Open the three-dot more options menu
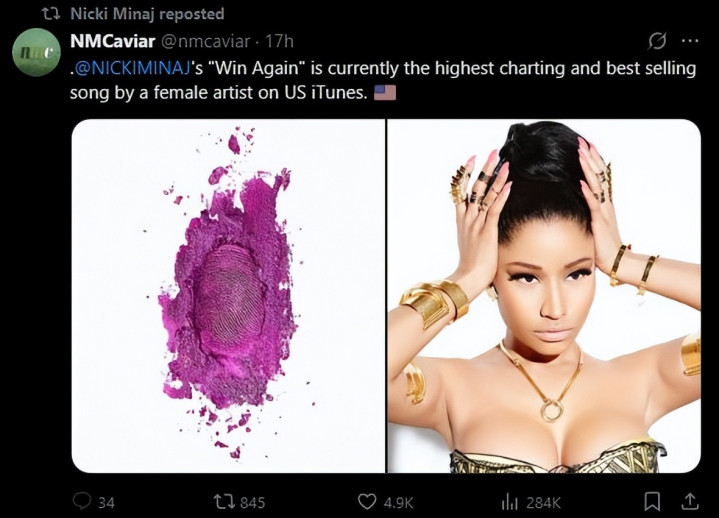This screenshot has width=719, height=518. (689, 41)
